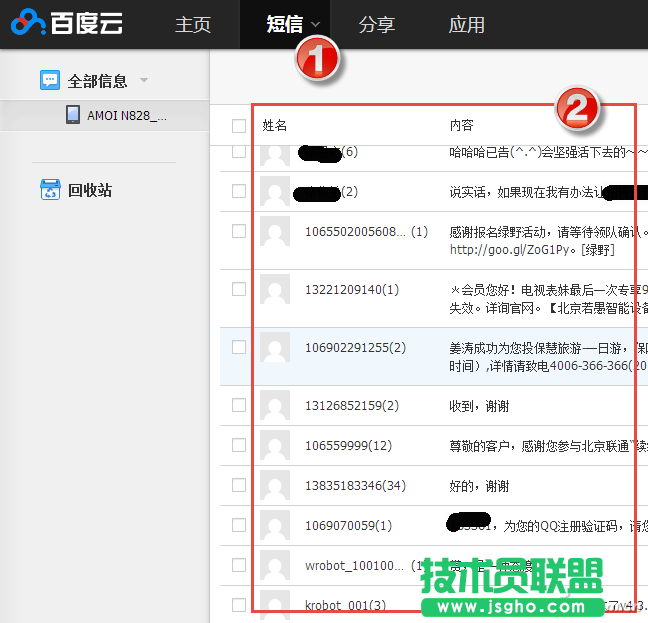
Task: Click the 内容 column header
Action: (x=461, y=126)
